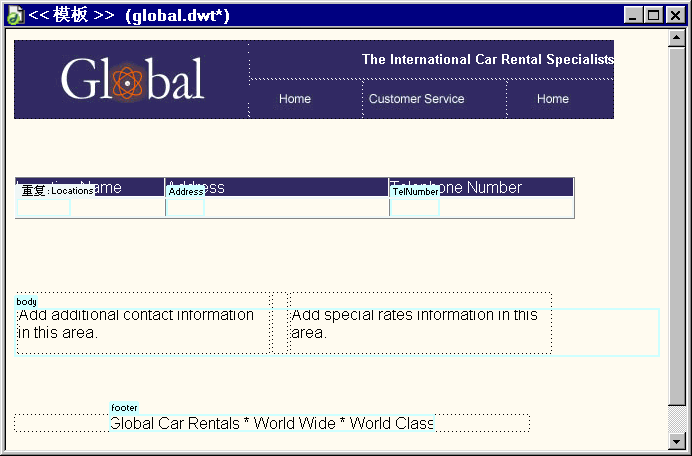
Task: Click the 'Global Car Rentals * World Wide' footer text
Action: point(271,423)
